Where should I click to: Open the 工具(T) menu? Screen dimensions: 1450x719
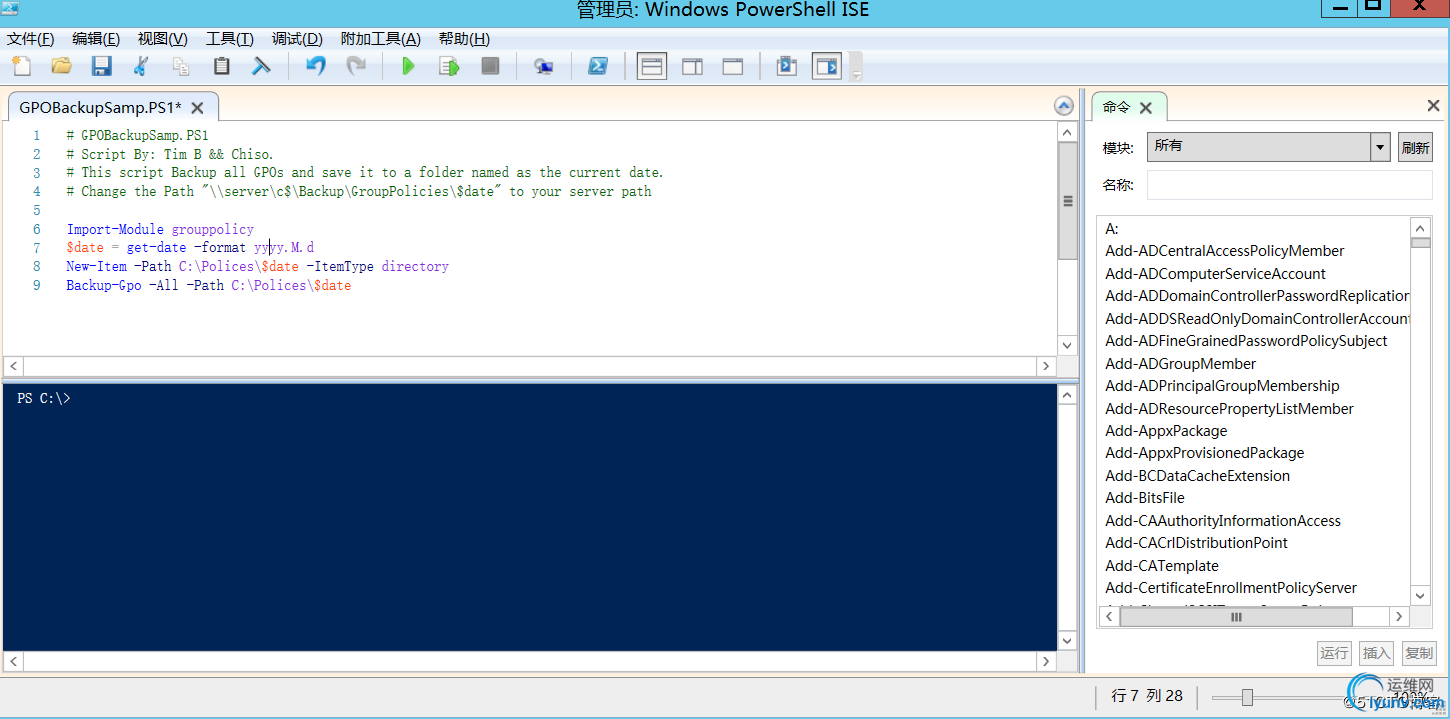229,38
